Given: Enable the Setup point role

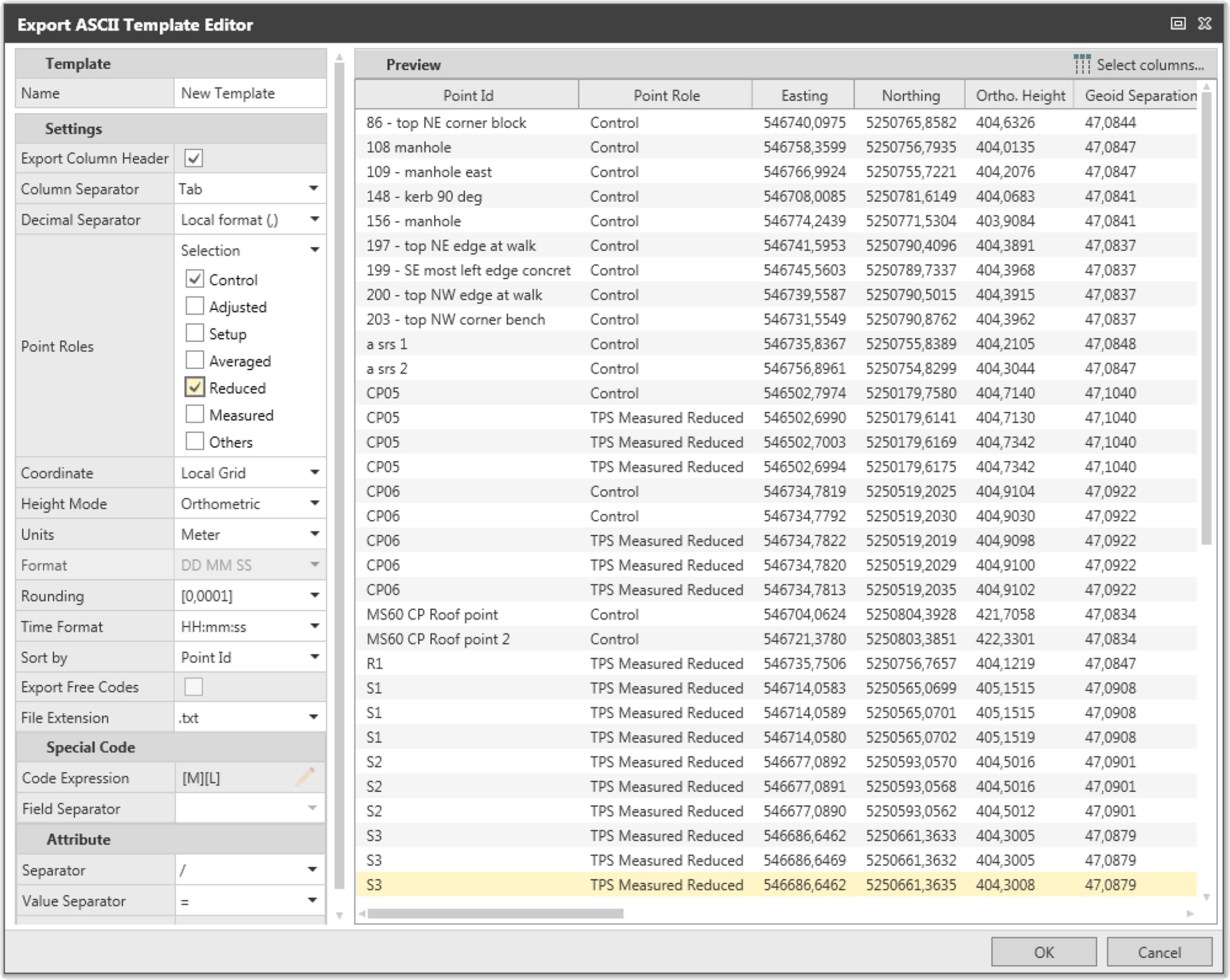Looking at the screenshot, I should [195, 333].
